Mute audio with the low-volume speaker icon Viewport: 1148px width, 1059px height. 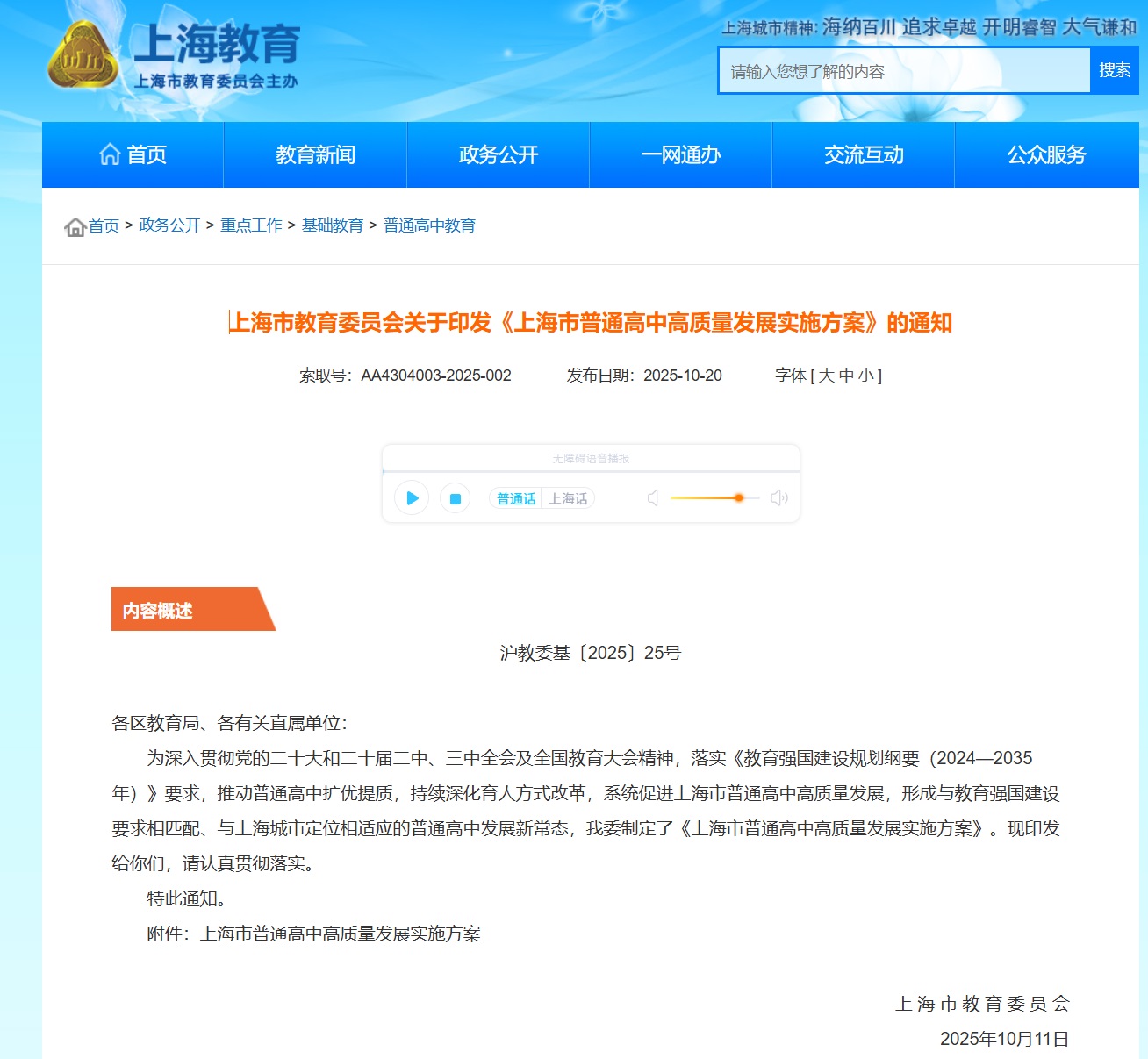point(653,498)
